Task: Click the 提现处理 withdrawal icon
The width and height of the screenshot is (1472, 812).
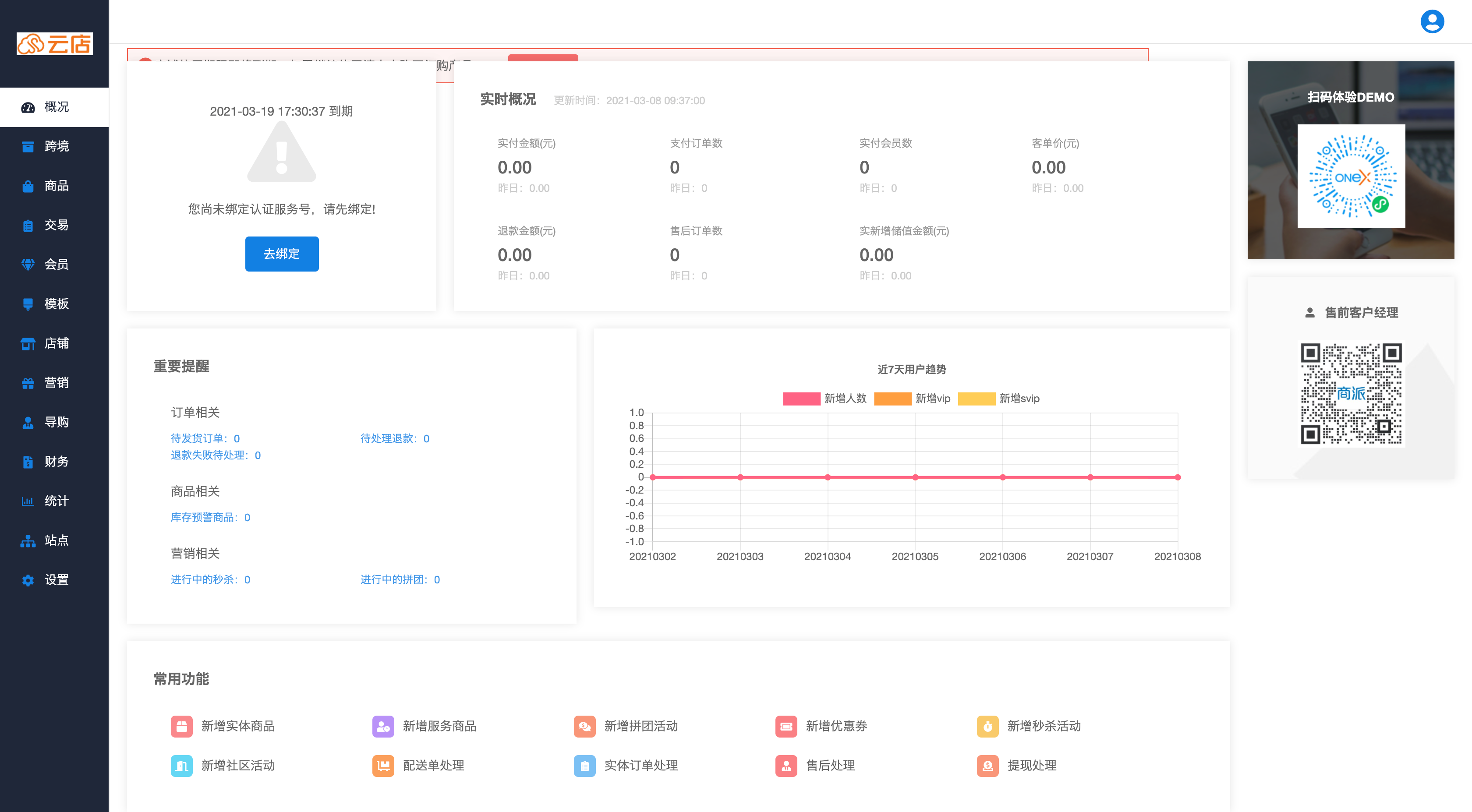Action: [987, 766]
